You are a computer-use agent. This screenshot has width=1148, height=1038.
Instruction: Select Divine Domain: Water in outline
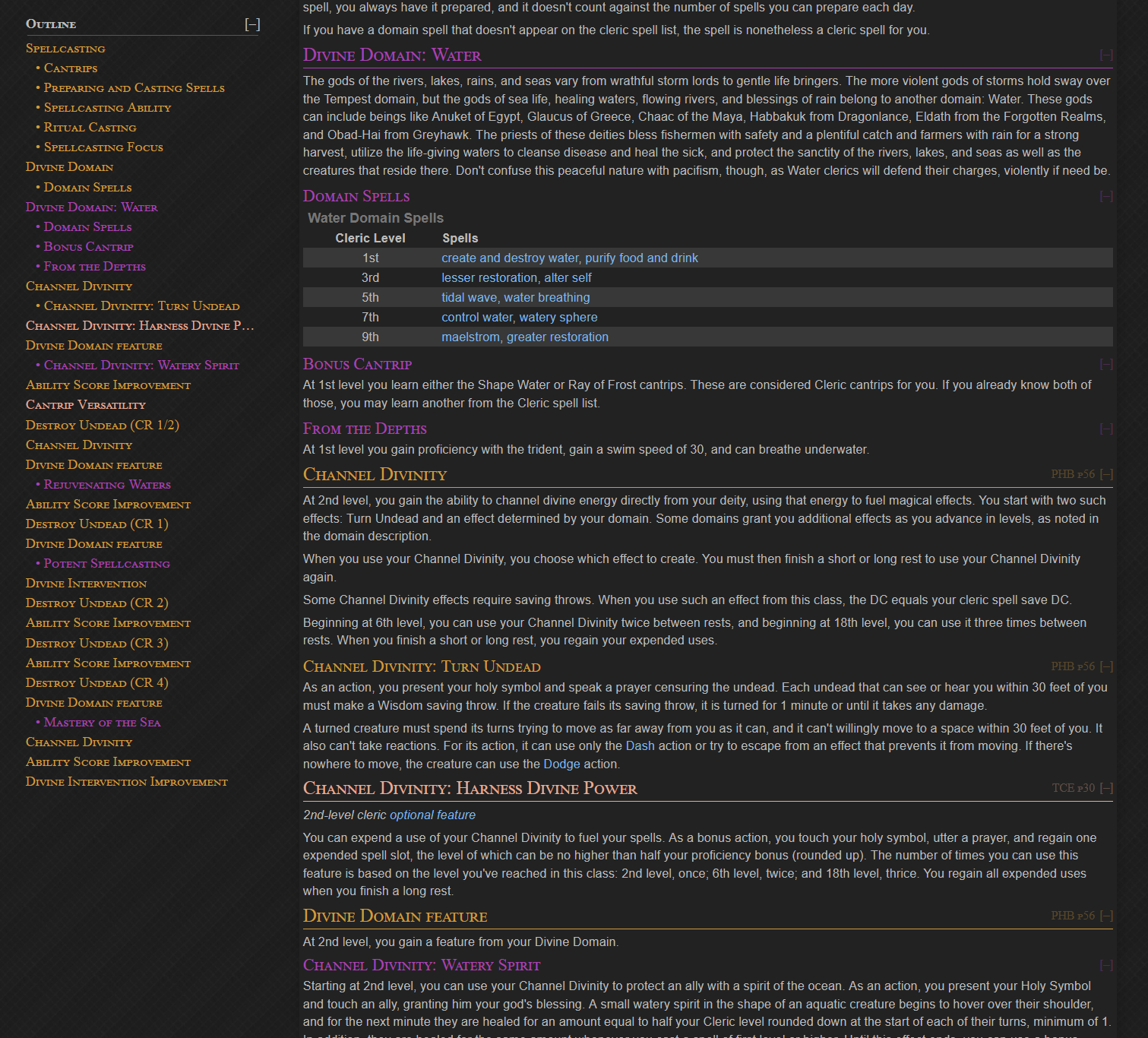pos(91,207)
